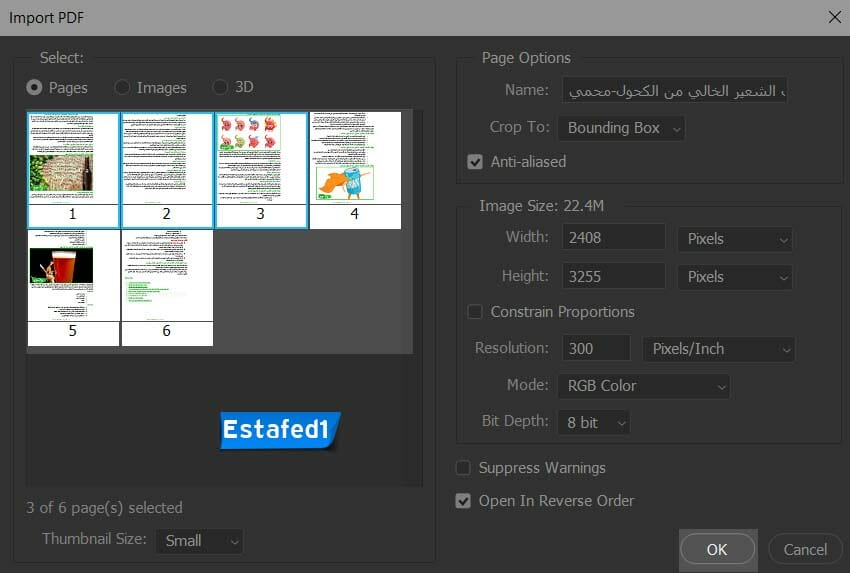Enable Constrain Proportions checkbox
This screenshot has width=850, height=573.
point(475,312)
